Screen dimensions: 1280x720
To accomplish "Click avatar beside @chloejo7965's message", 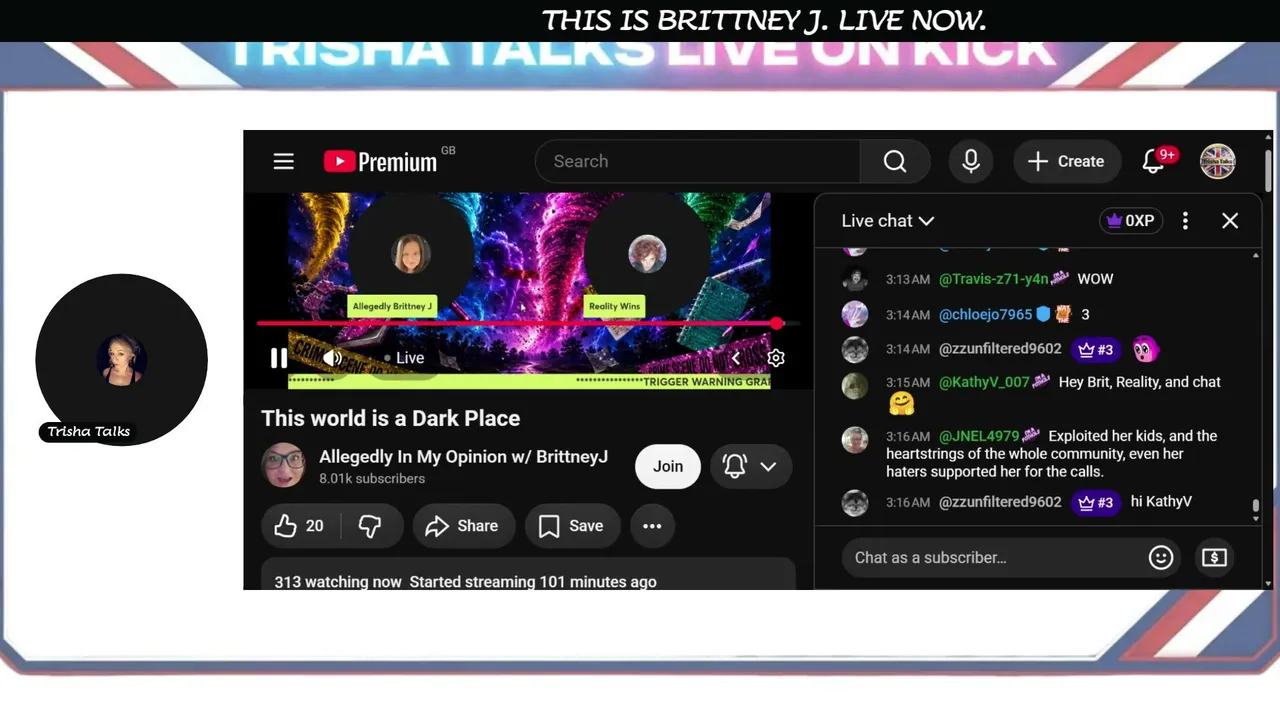I will point(855,314).
